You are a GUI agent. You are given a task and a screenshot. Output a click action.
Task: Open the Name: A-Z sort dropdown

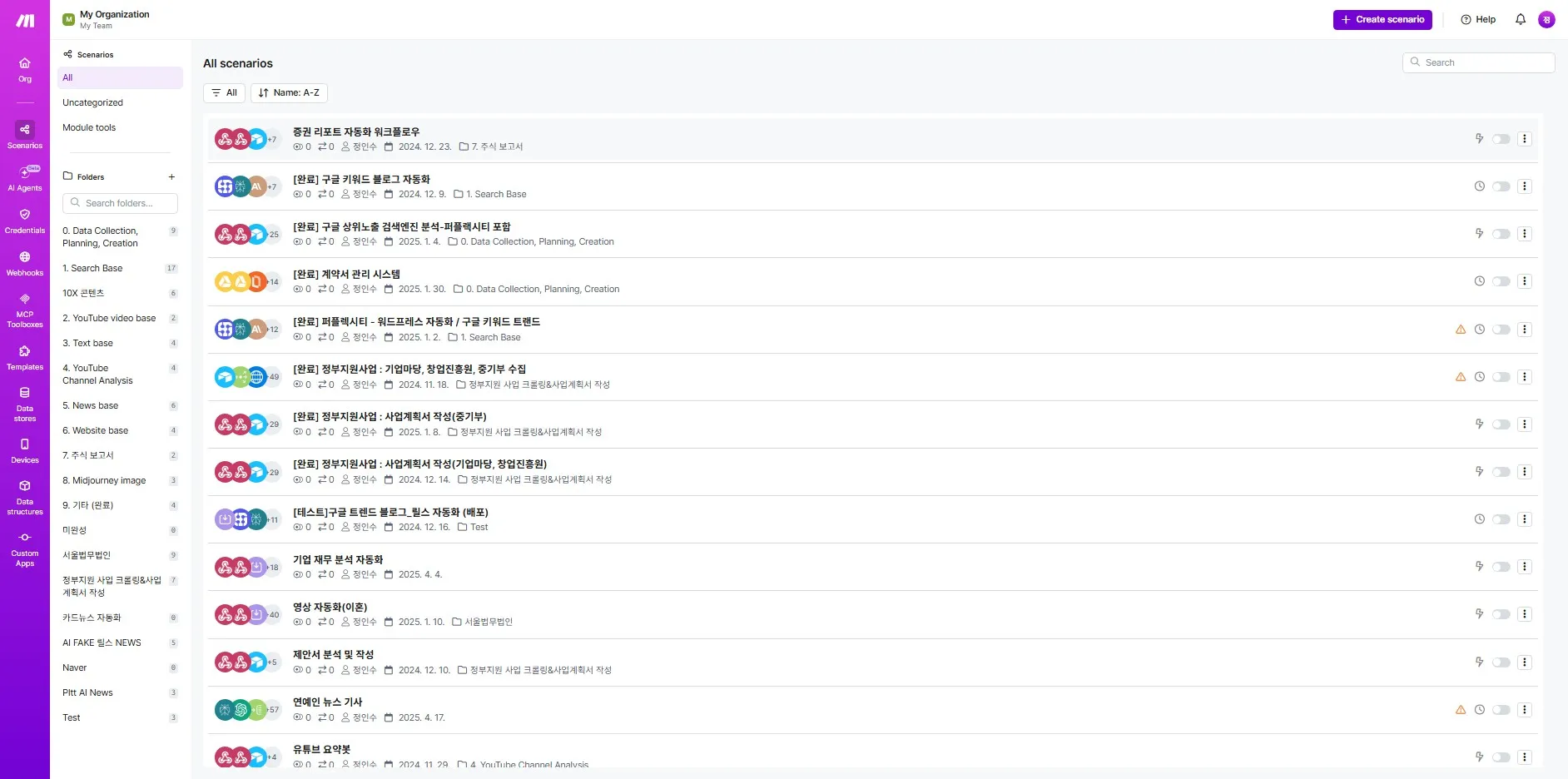[289, 93]
